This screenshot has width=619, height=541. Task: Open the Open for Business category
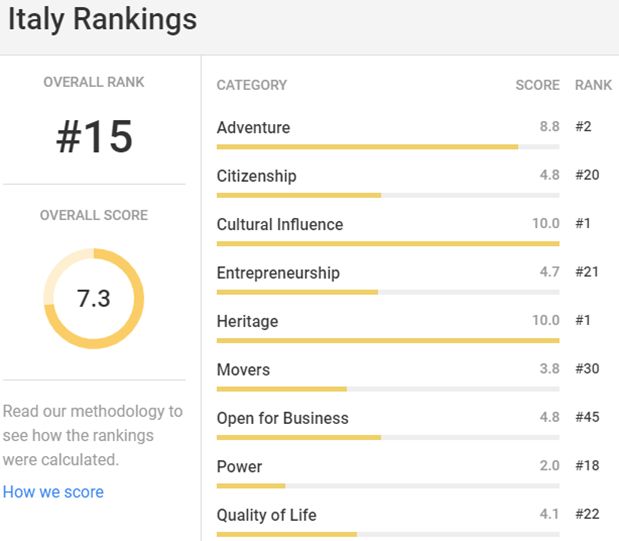pos(282,418)
